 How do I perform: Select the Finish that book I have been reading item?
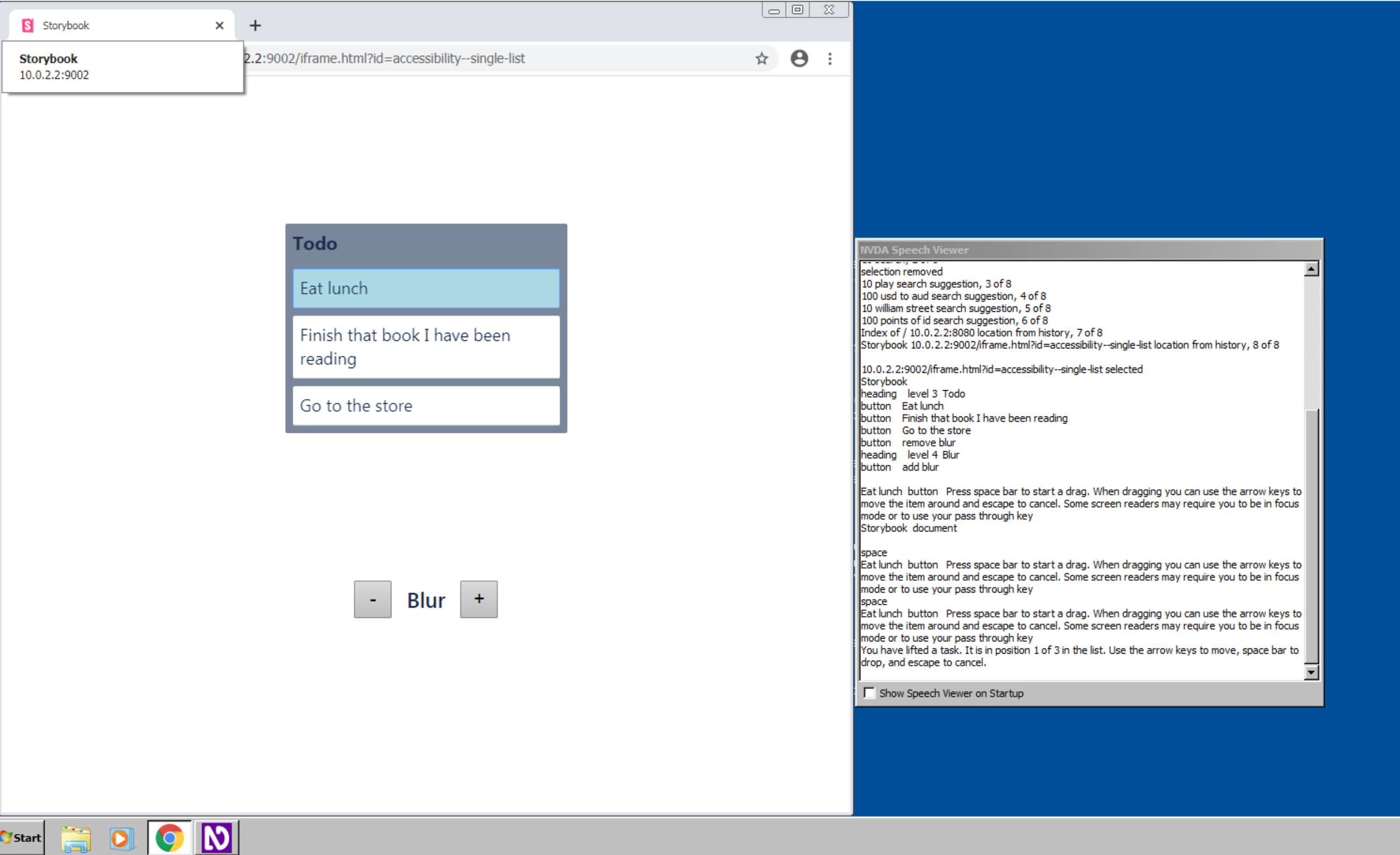point(425,346)
